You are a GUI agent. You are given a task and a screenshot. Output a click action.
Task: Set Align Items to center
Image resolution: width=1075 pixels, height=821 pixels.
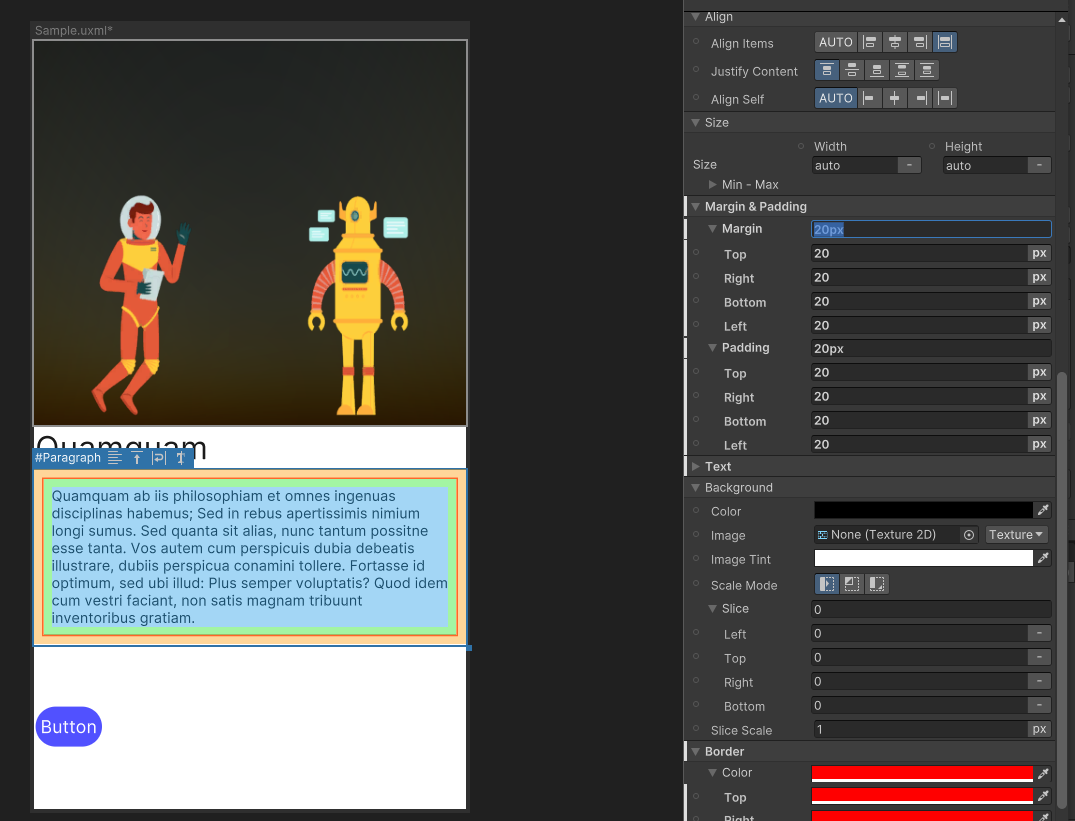point(895,42)
